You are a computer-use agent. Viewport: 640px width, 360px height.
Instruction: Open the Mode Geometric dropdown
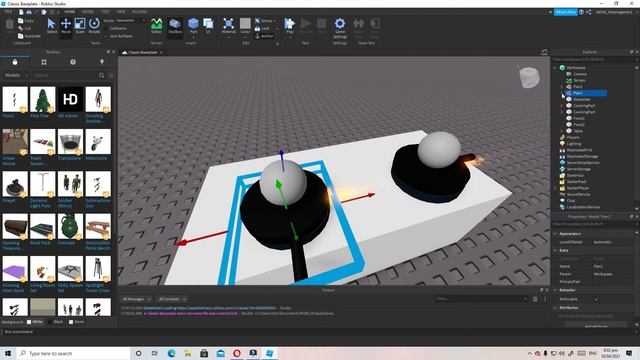click(130, 20)
